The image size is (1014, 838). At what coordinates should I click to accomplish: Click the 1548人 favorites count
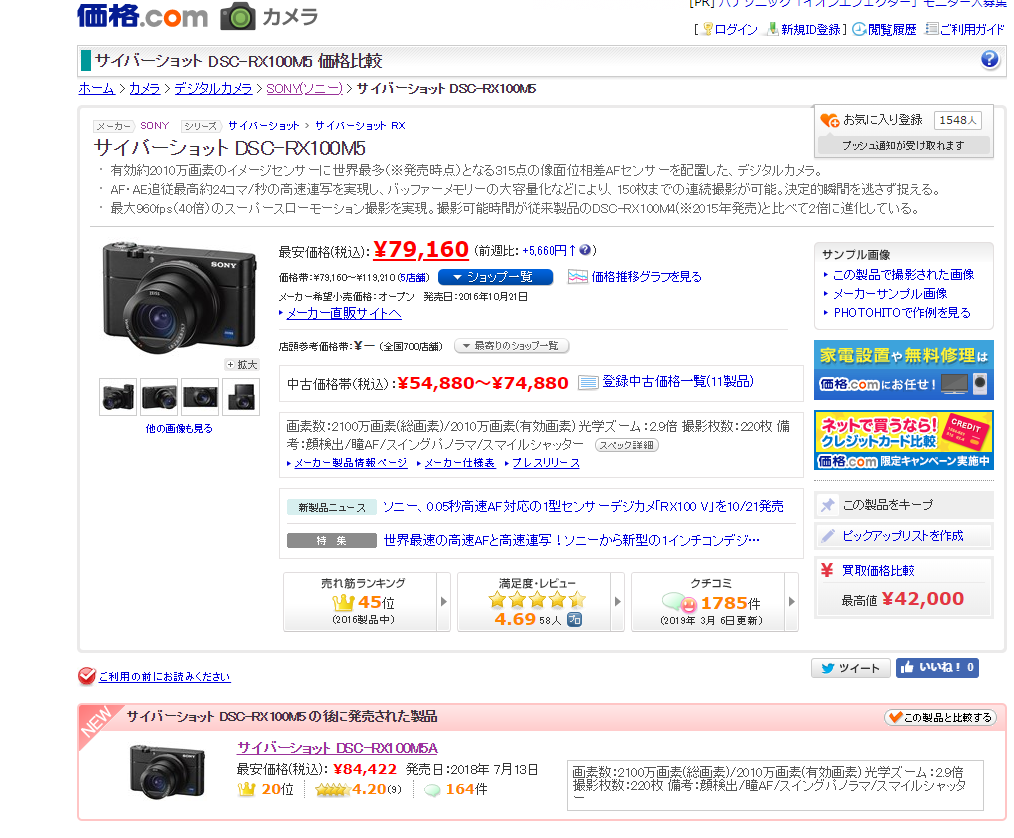[957, 120]
